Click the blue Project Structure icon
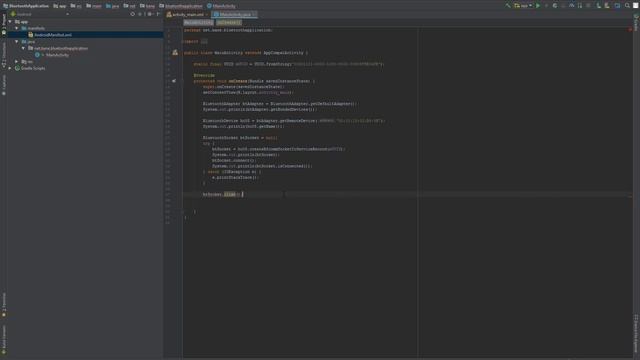Viewport: 640px width, 360px height. point(618,6)
